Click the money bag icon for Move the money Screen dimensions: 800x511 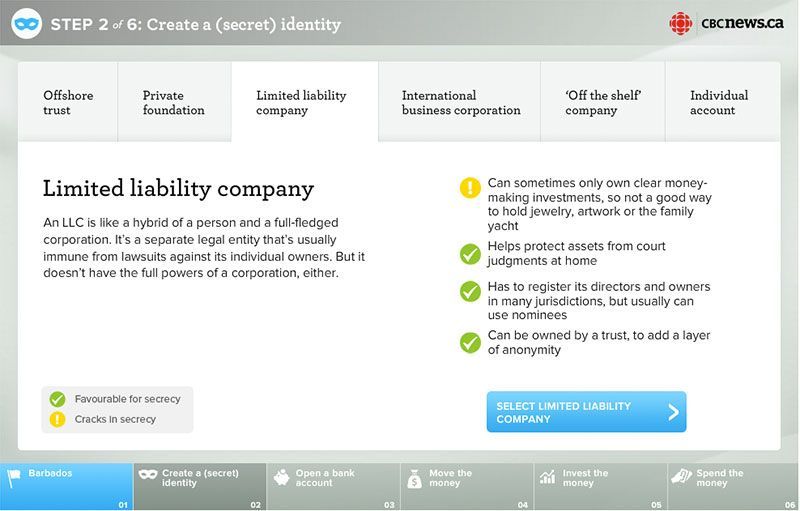(x=415, y=479)
